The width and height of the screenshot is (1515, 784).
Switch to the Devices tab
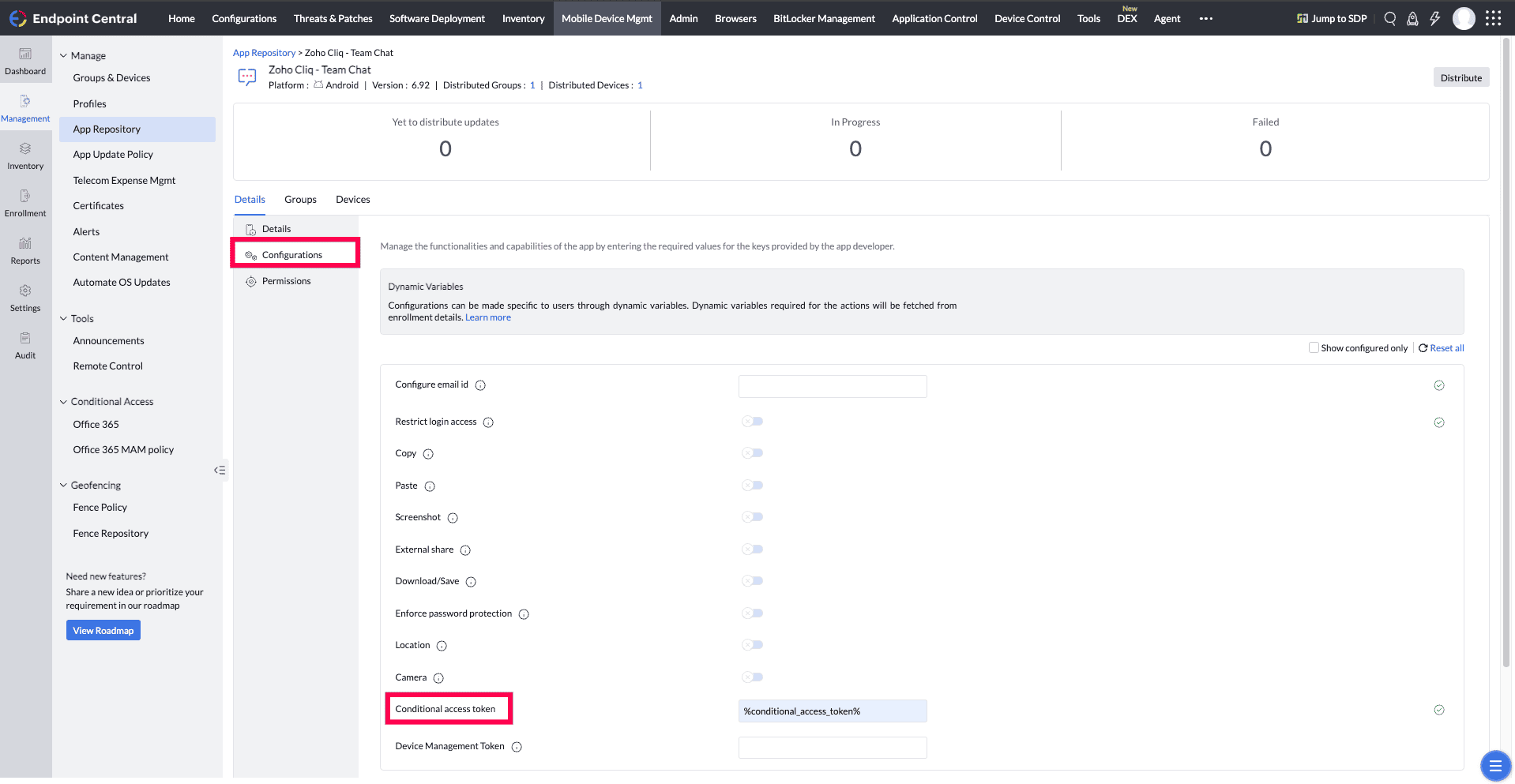pos(352,200)
